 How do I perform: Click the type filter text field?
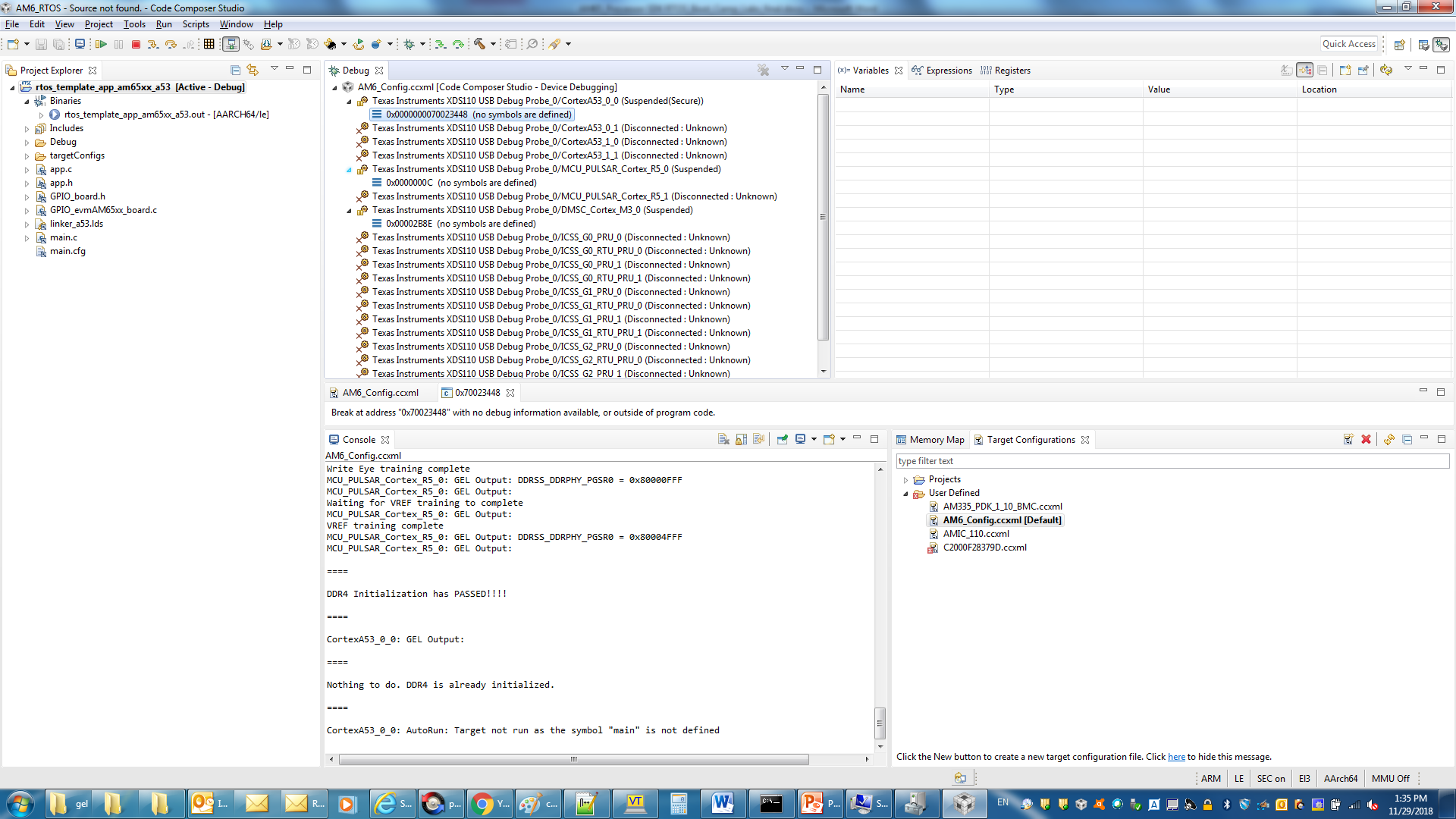[x=1172, y=461]
